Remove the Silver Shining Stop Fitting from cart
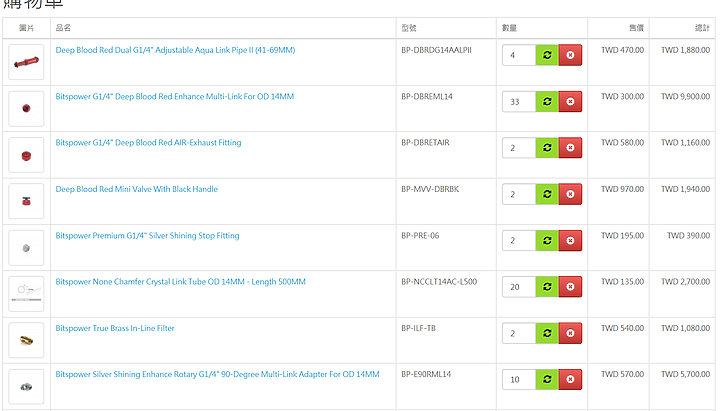This screenshot has height=411, width=720. [x=570, y=241]
